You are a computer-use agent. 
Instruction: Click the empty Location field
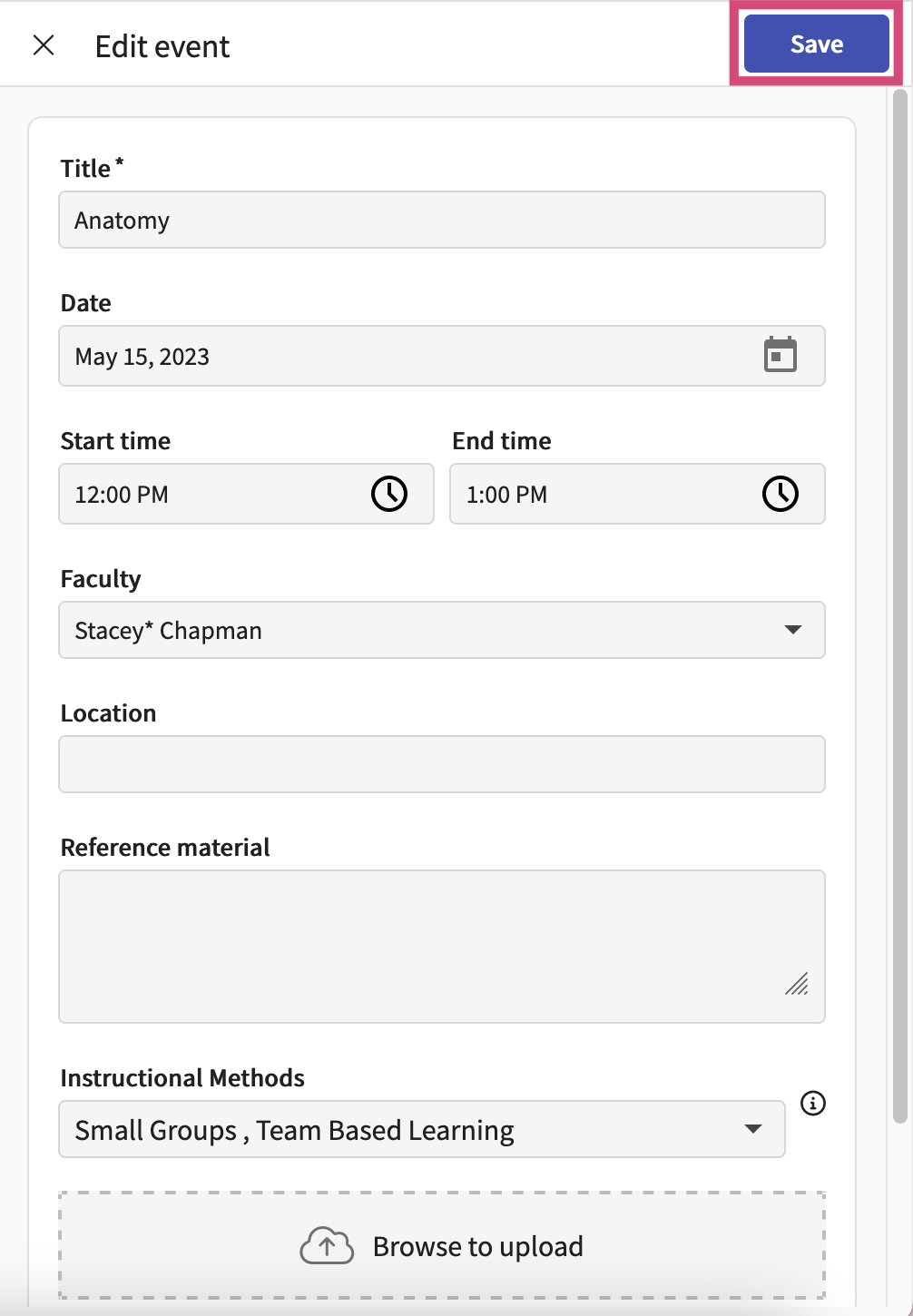(x=441, y=763)
